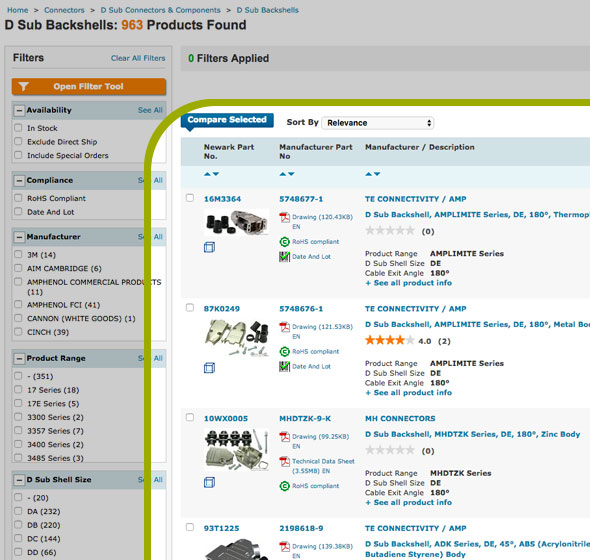Screen dimensions: 590x560
Task: Click the Open Filter Tool button
Action: [88, 87]
